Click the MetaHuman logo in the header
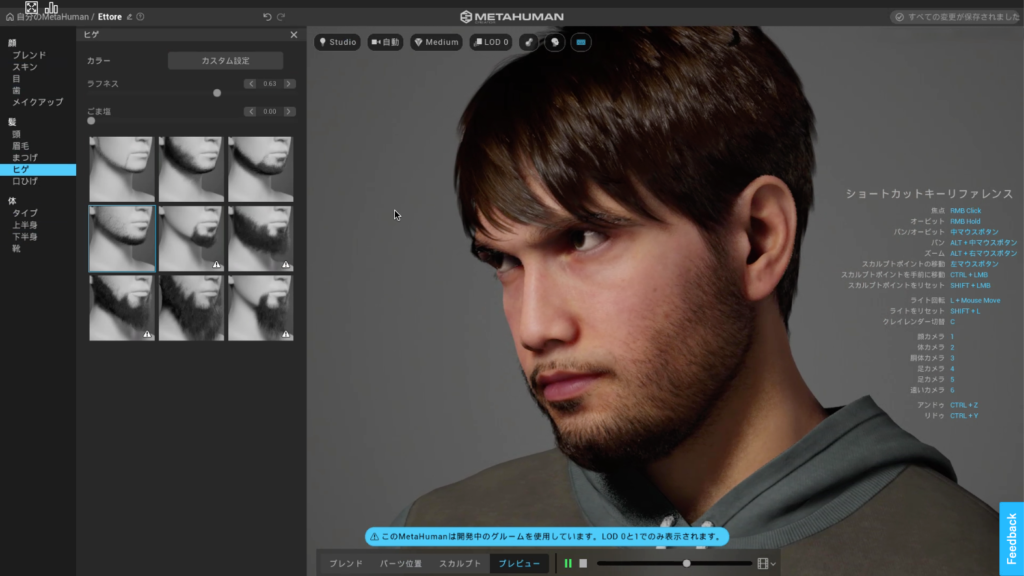Viewport: 1024px width, 576px height. (x=512, y=17)
